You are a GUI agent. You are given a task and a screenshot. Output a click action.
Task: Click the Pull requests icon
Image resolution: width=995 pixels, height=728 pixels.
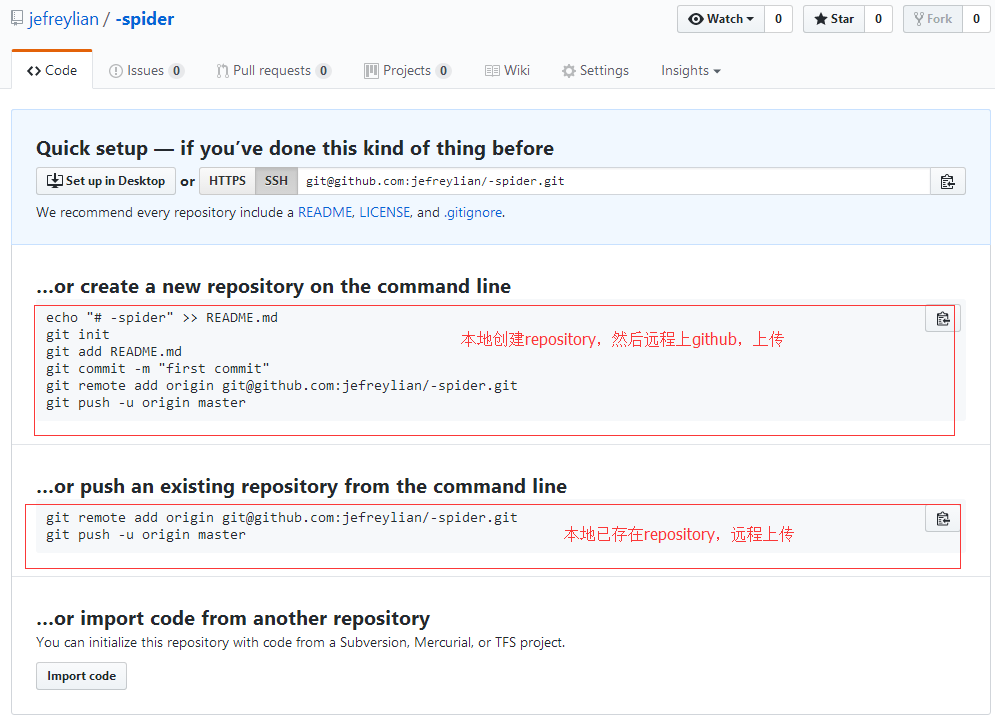point(222,71)
